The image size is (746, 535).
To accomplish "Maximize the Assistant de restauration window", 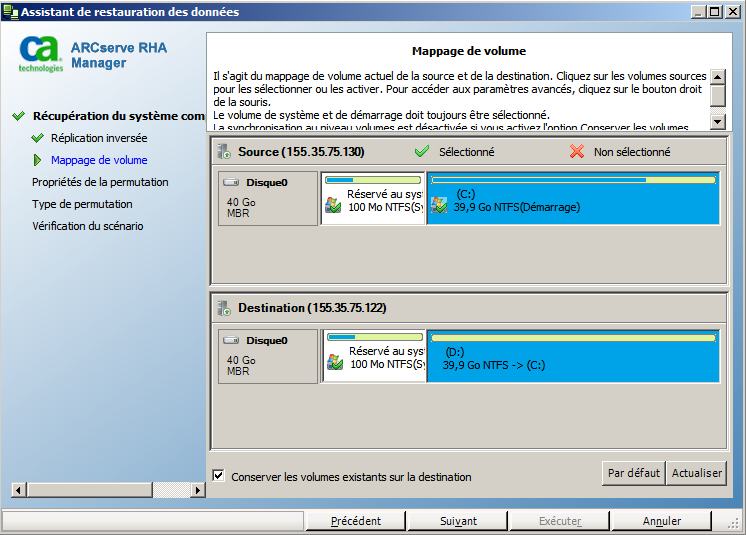I will coord(715,11).
